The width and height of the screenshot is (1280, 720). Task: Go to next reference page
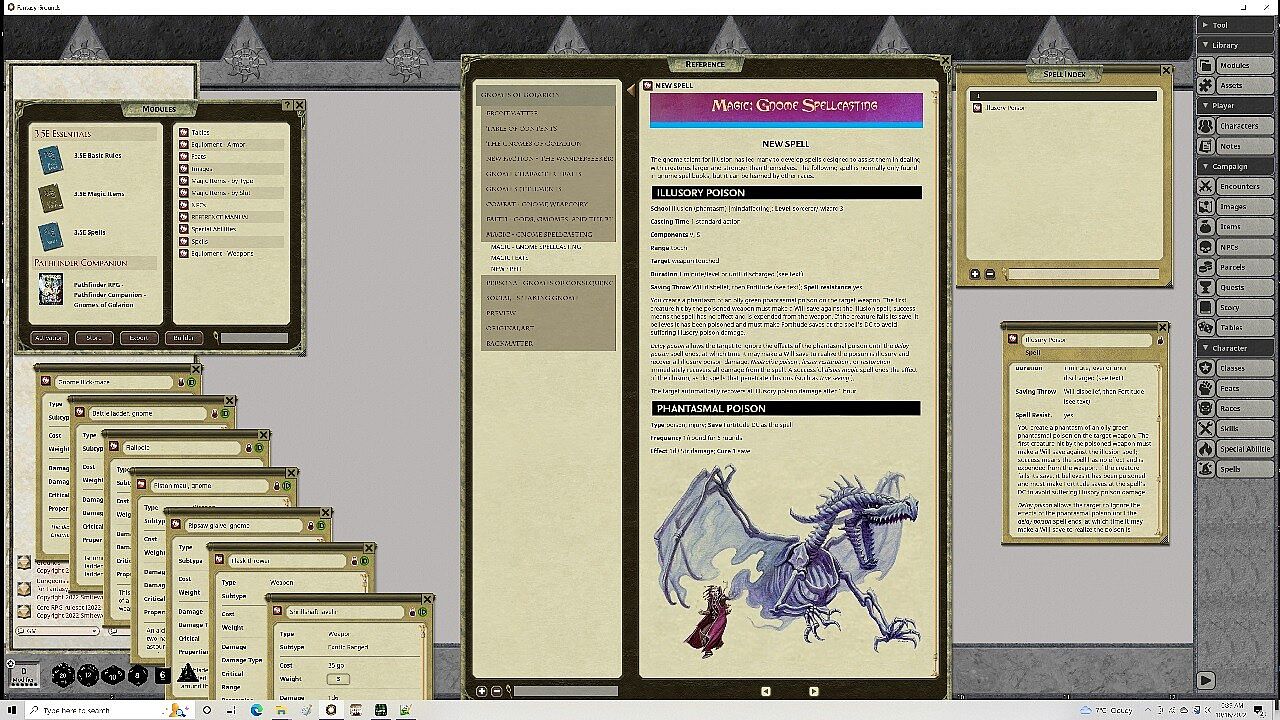coord(813,691)
